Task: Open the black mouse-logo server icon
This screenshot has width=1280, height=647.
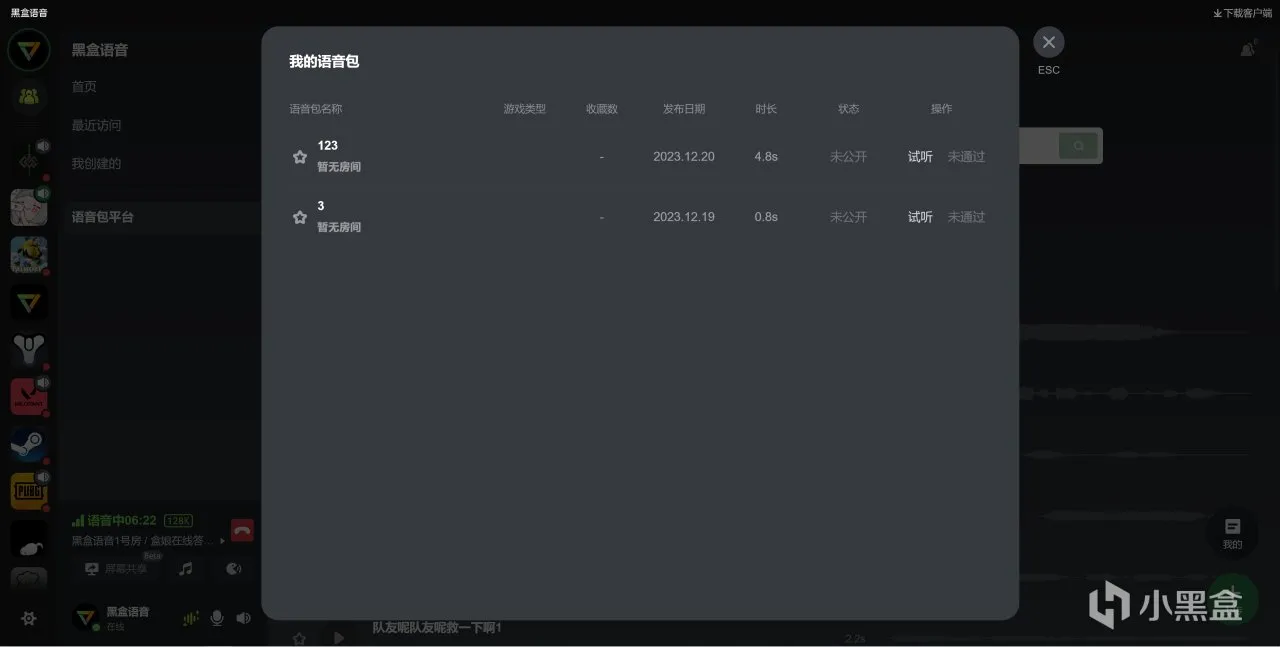Action: 29,540
